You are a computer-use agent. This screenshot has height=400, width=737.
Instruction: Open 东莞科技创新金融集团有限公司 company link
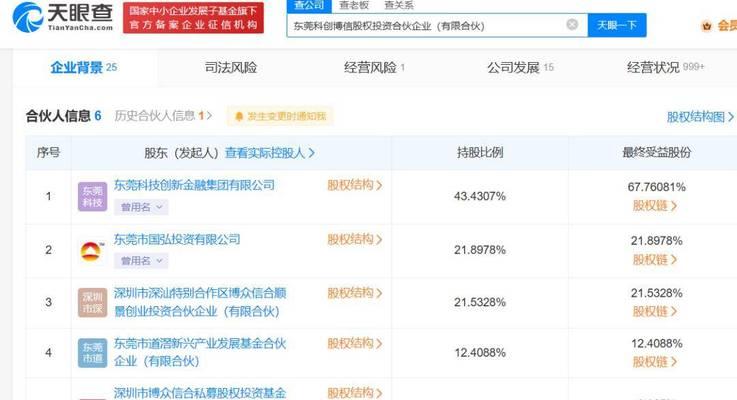pos(194,185)
